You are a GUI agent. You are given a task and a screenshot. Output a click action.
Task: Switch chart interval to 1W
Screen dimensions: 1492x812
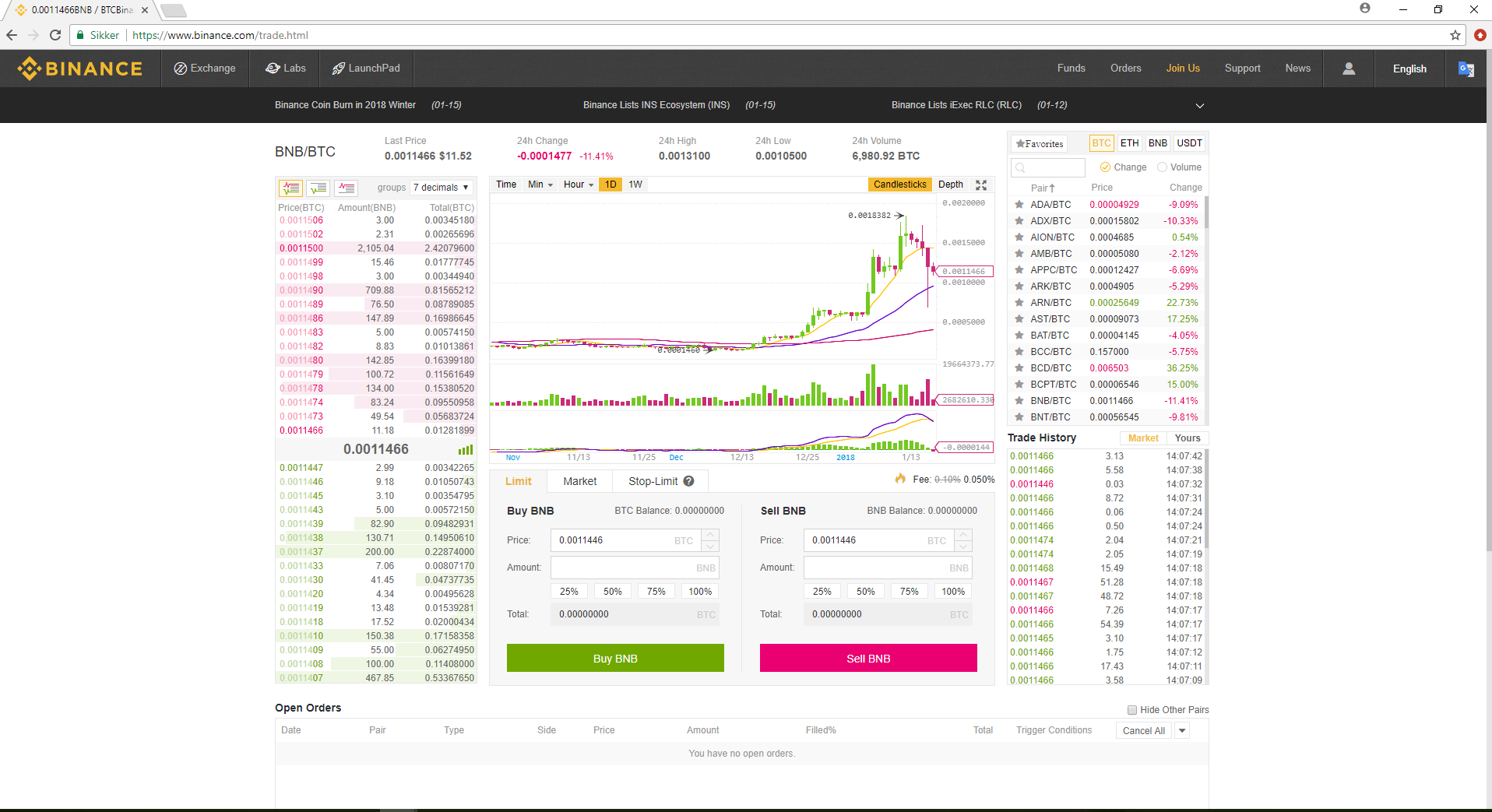click(x=635, y=185)
